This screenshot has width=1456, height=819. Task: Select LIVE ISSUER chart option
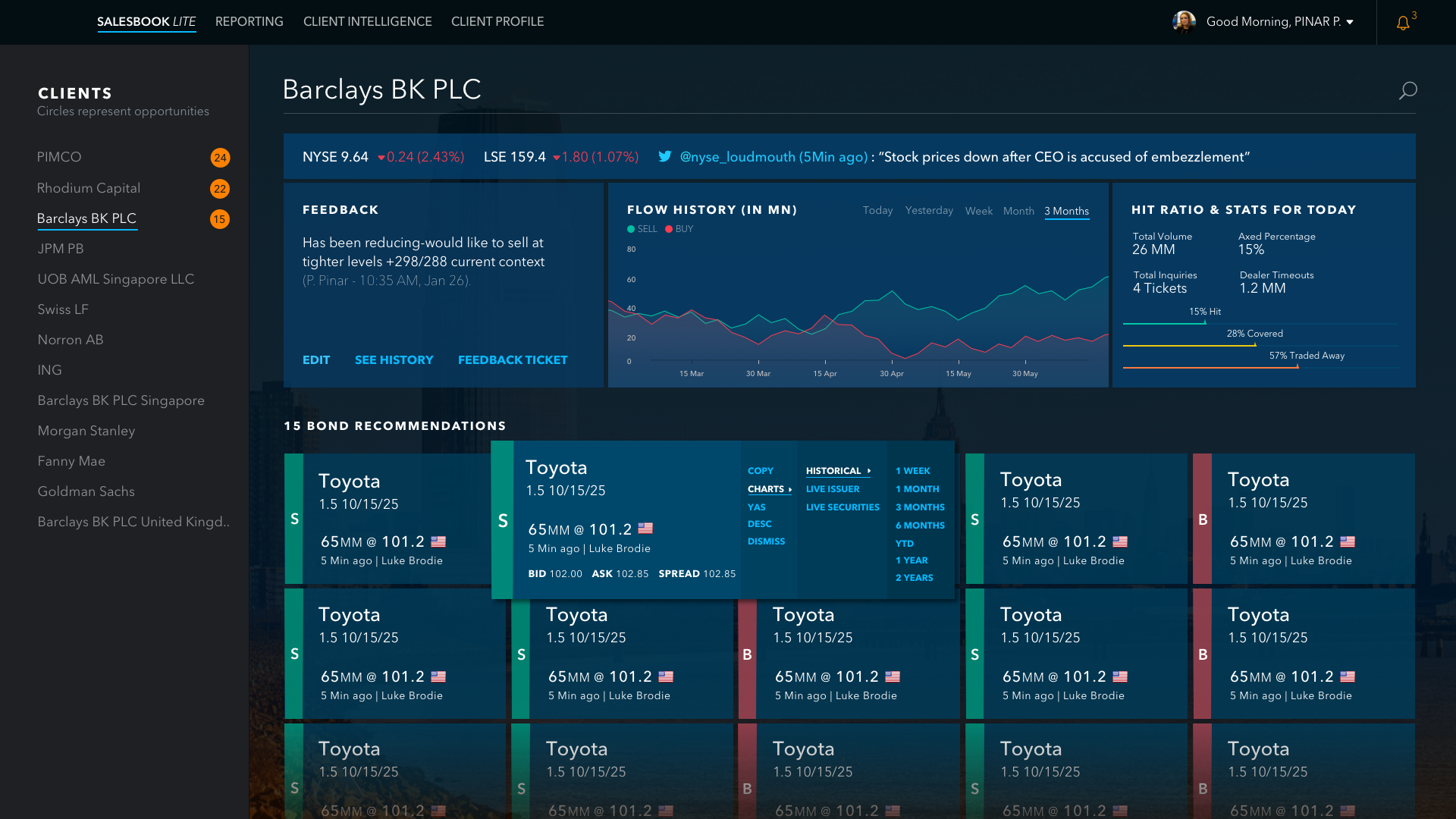pyautogui.click(x=833, y=489)
